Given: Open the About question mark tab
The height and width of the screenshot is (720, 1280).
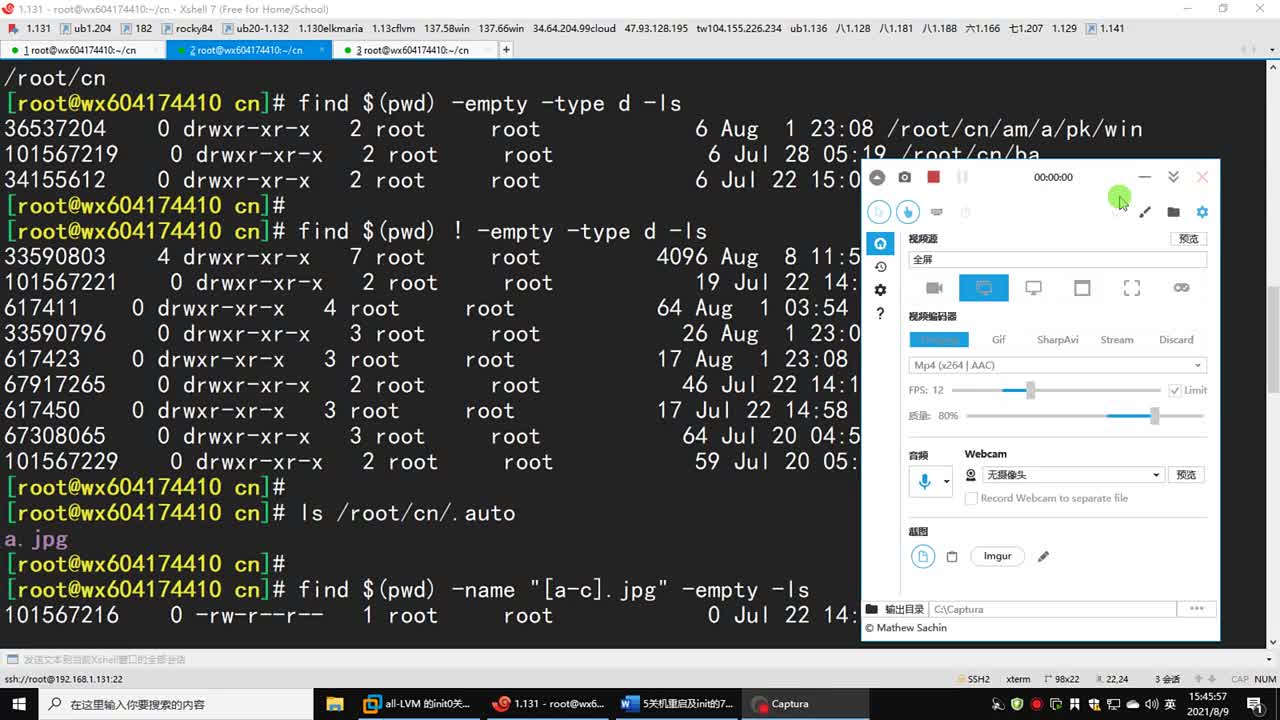Looking at the screenshot, I should pos(880,314).
